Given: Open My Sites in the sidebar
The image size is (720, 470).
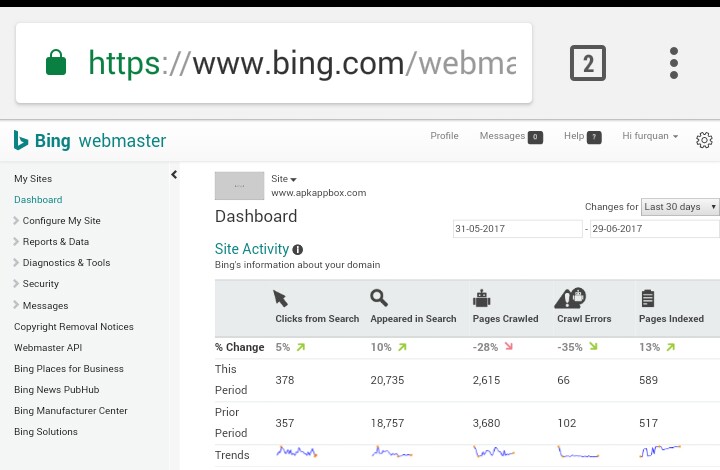Looking at the screenshot, I should 33,179.
